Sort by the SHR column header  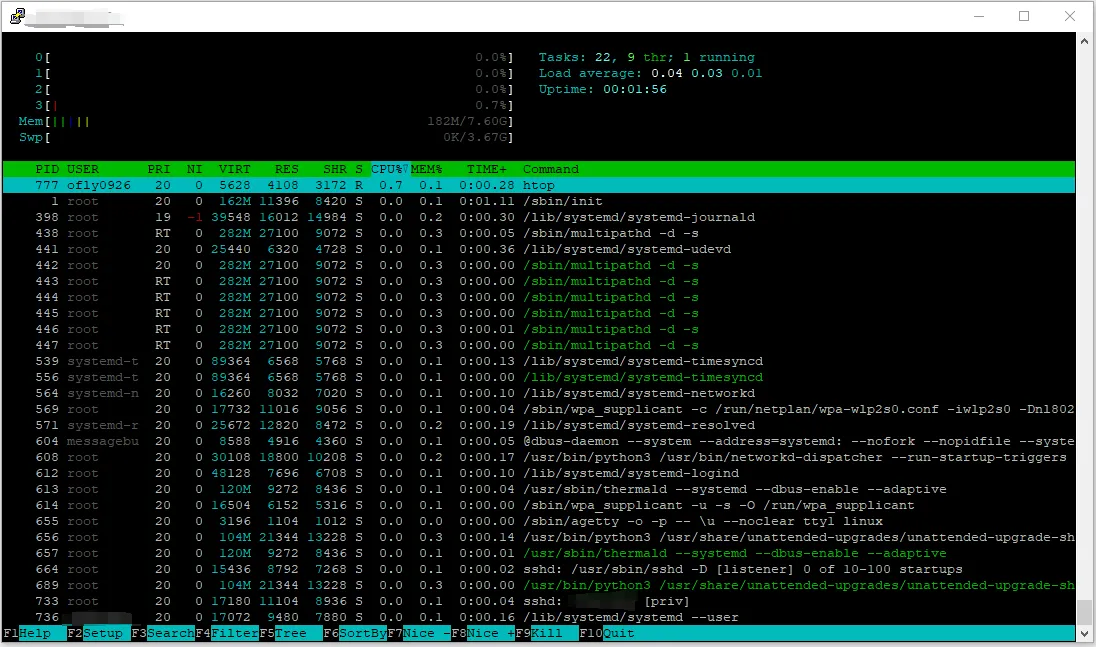(335, 169)
